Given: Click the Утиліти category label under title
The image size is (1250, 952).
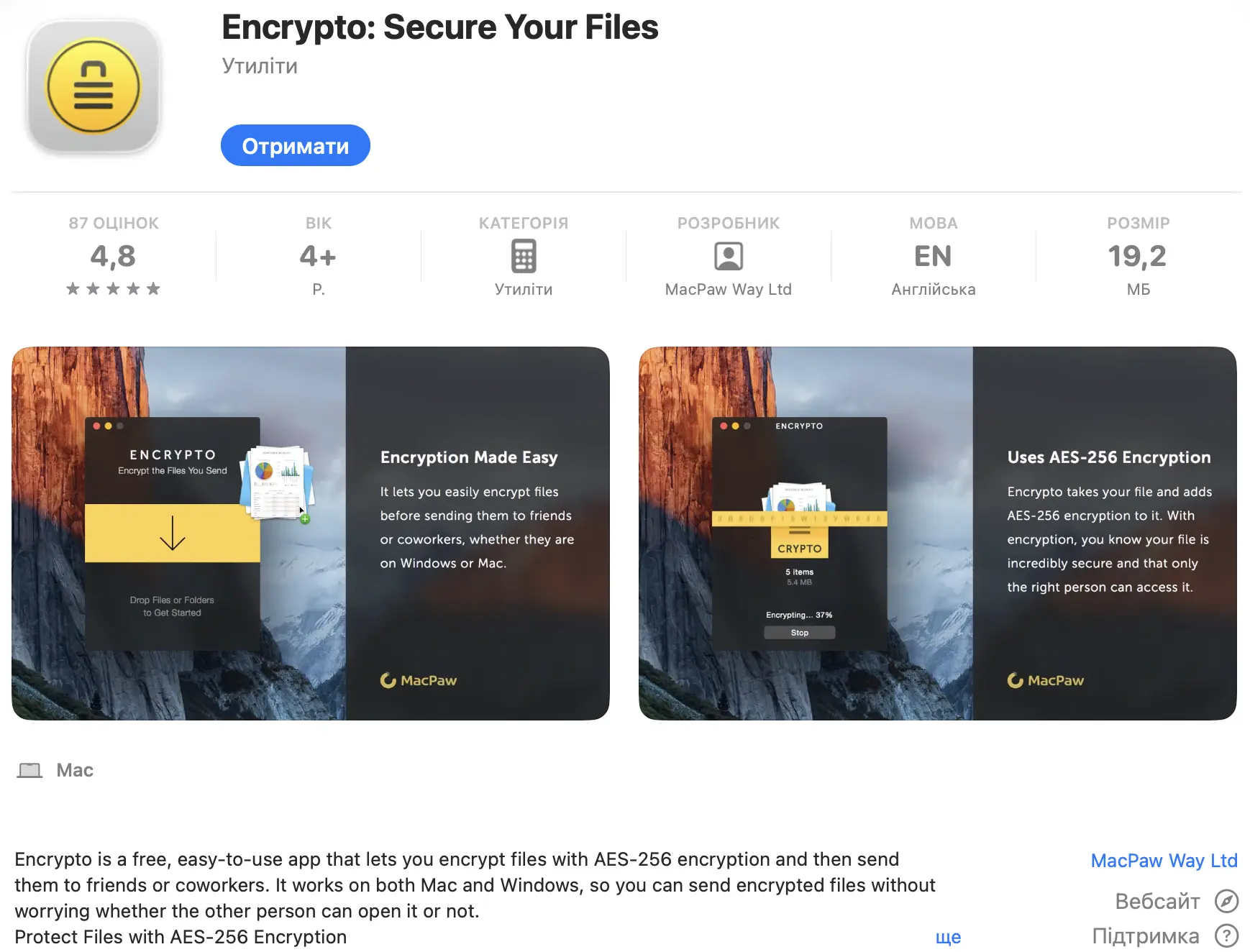Looking at the screenshot, I should (260, 66).
